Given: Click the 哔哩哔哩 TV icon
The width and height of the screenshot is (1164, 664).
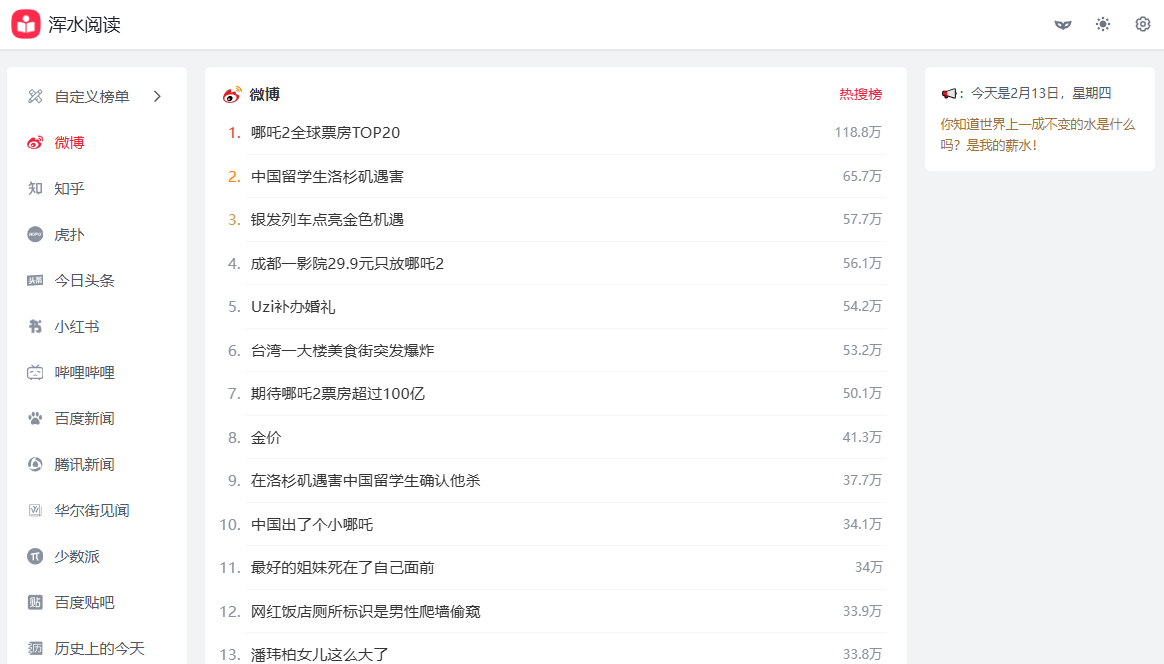Looking at the screenshot, I should 35,373.
